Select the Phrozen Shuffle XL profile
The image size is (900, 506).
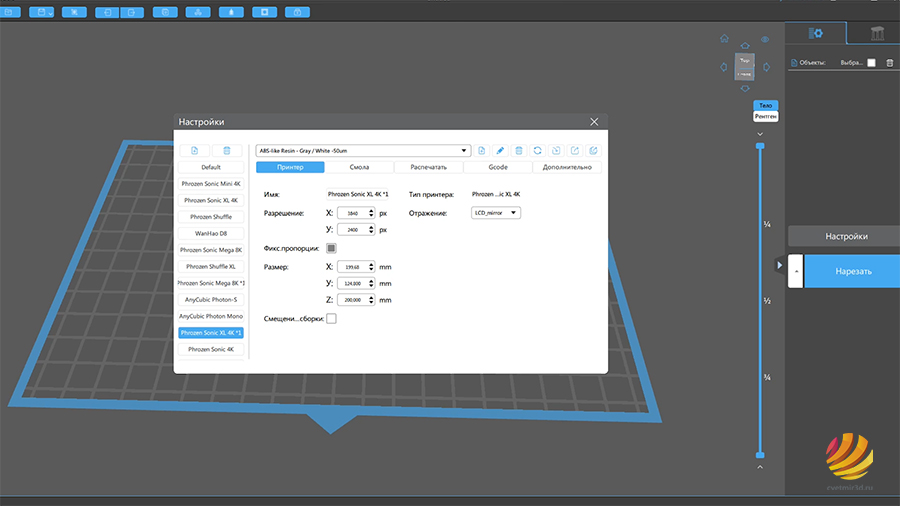211,267
